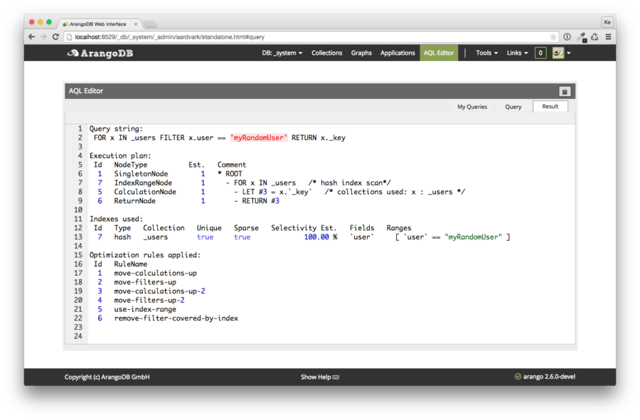Navigate to Graphs section
Viewport: 640px width, 420px height.
tap(361, 52)
